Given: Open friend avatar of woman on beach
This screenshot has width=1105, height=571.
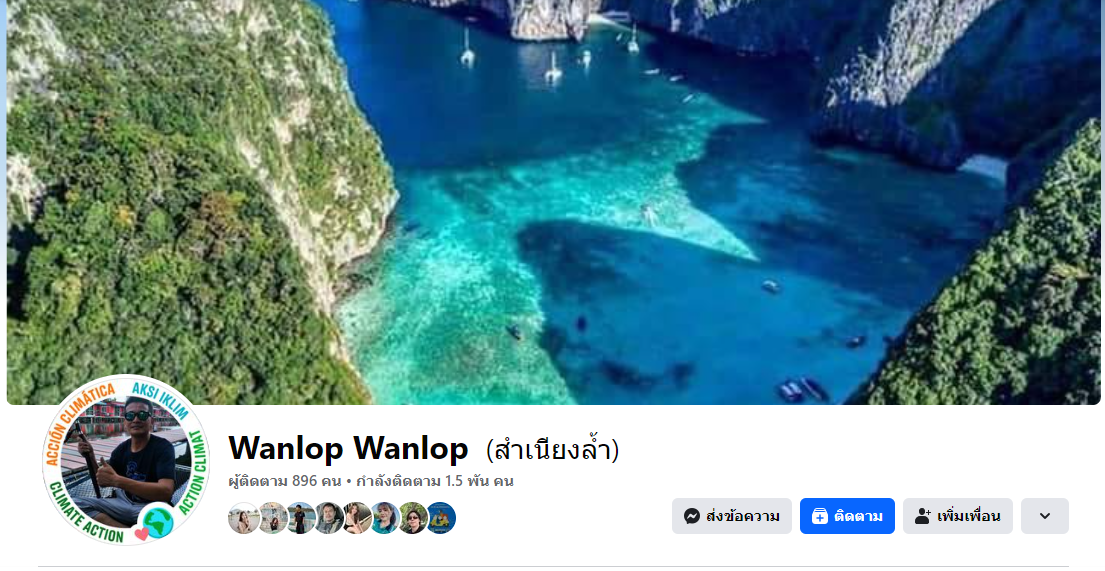Looking at the screenshot, I should click(x=244, y=518).
